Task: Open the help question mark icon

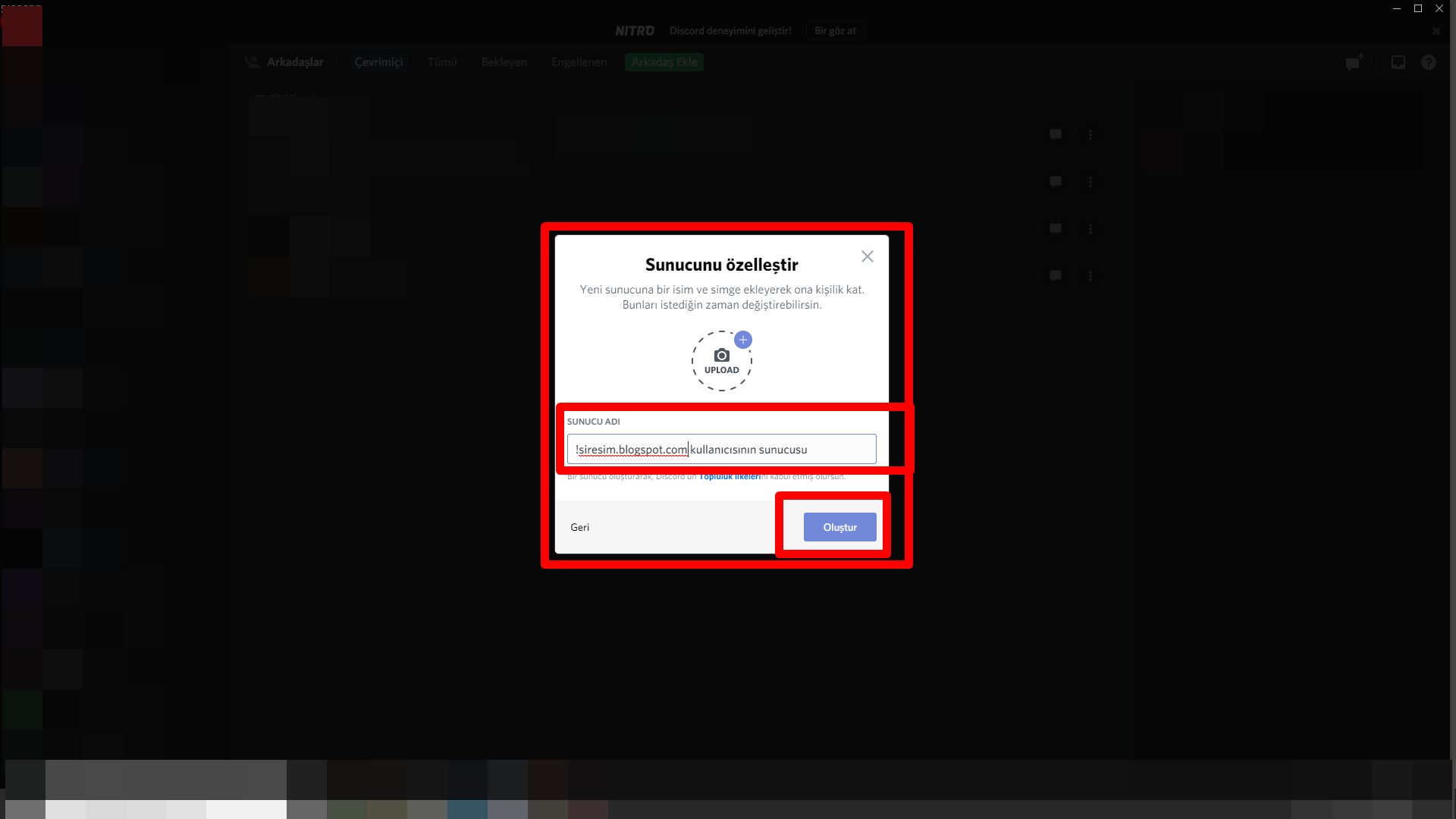Action: click(1429, 62)
